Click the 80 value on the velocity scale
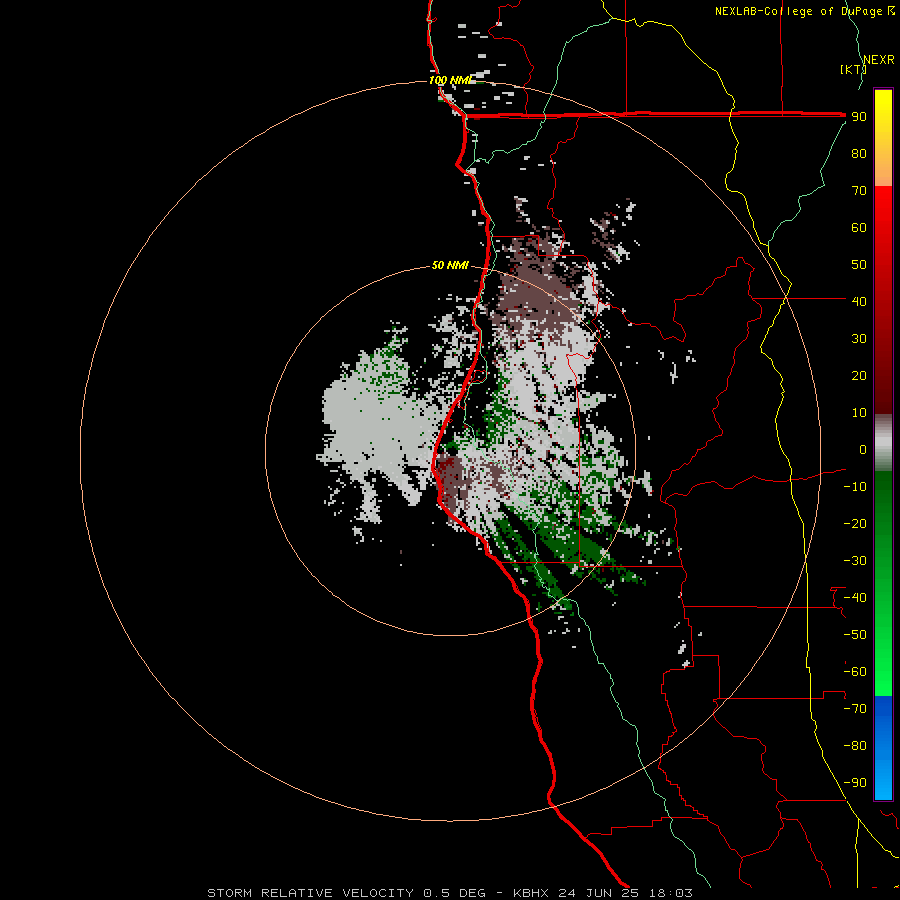 click(x=859, y=154)
